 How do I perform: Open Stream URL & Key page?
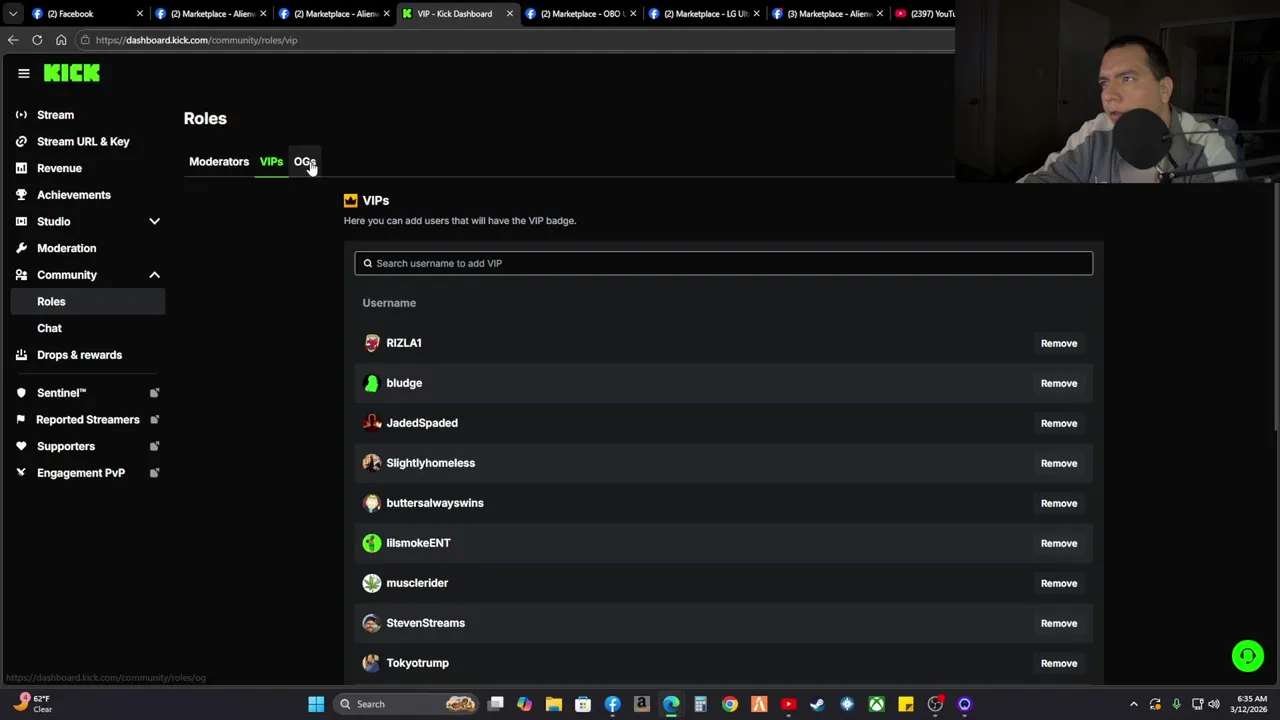[x=83, y=142]
